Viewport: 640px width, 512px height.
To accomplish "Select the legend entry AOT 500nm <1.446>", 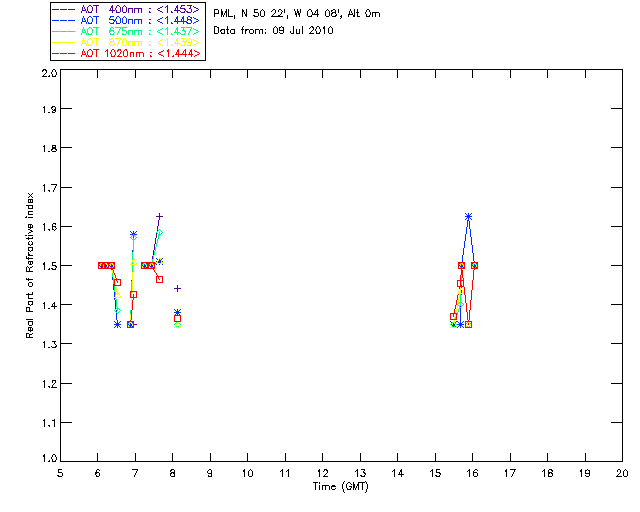I will tap(127, 20).
